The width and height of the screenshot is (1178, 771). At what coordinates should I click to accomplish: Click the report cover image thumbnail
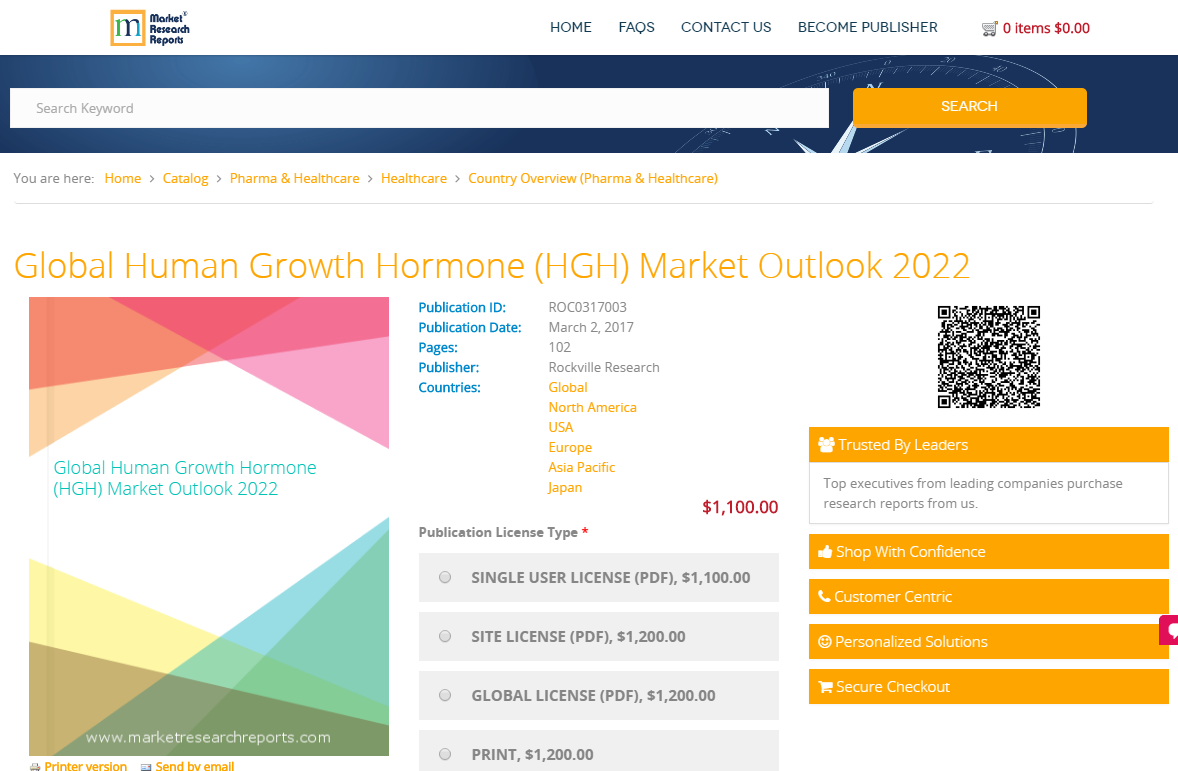(209, 526)
